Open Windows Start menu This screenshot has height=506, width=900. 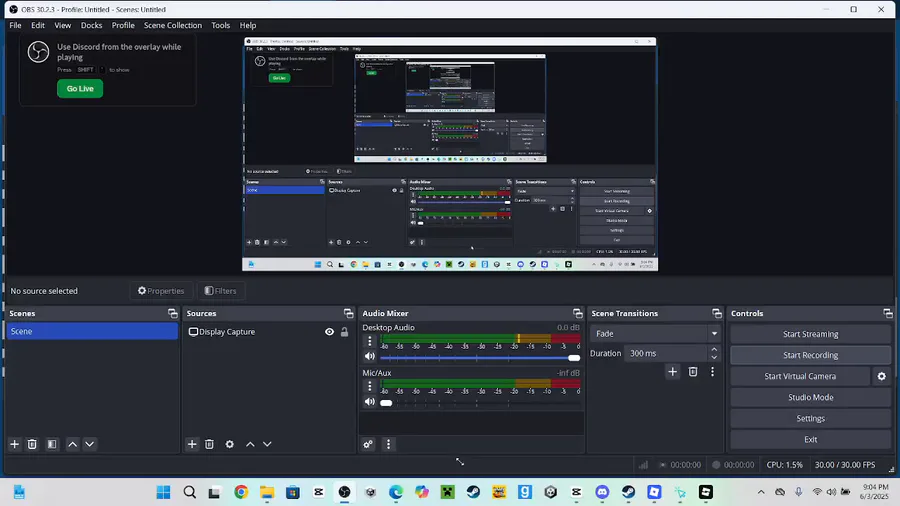click(163, 492)
